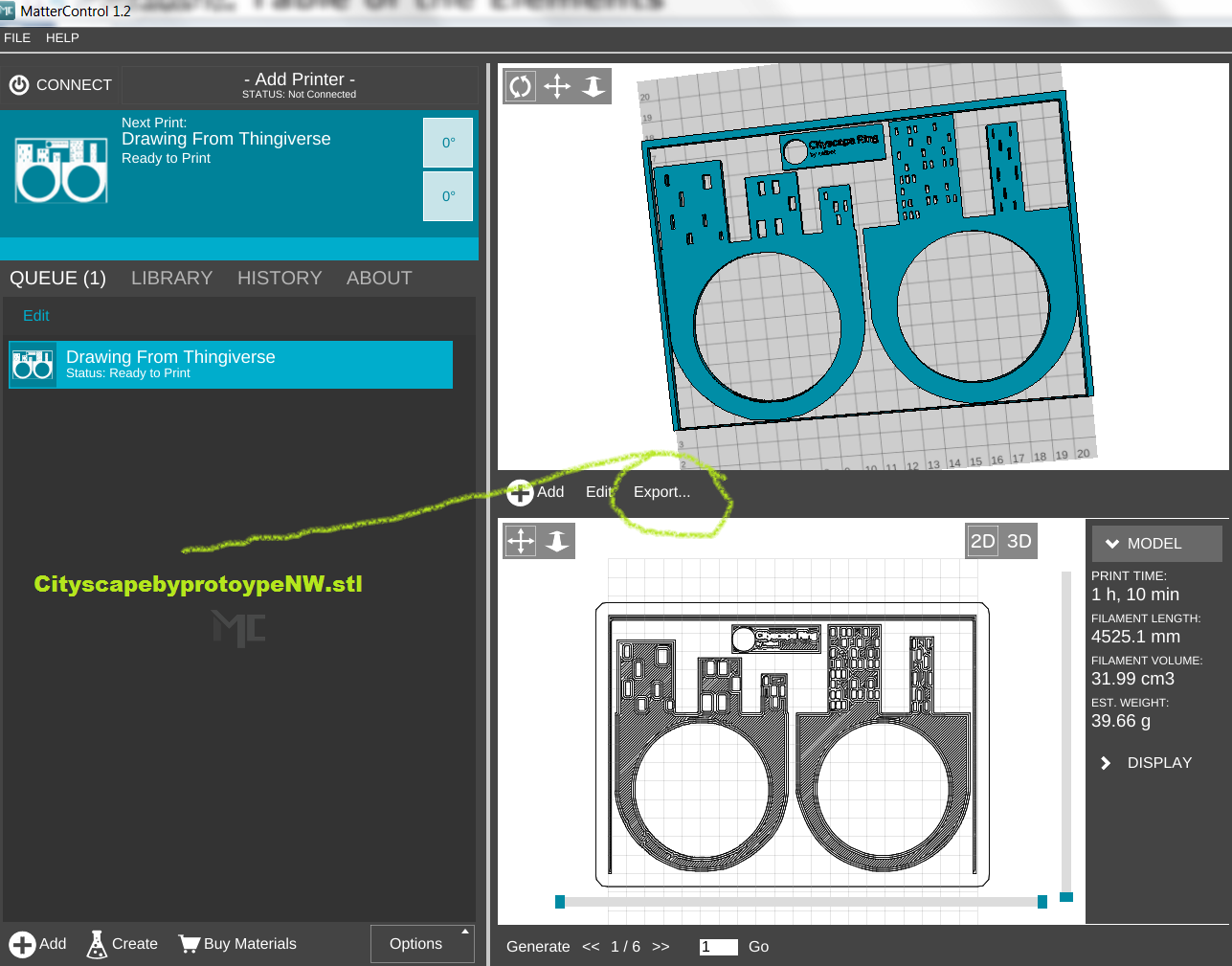
Task: Go to next layer with >> button
Action: 661,947
